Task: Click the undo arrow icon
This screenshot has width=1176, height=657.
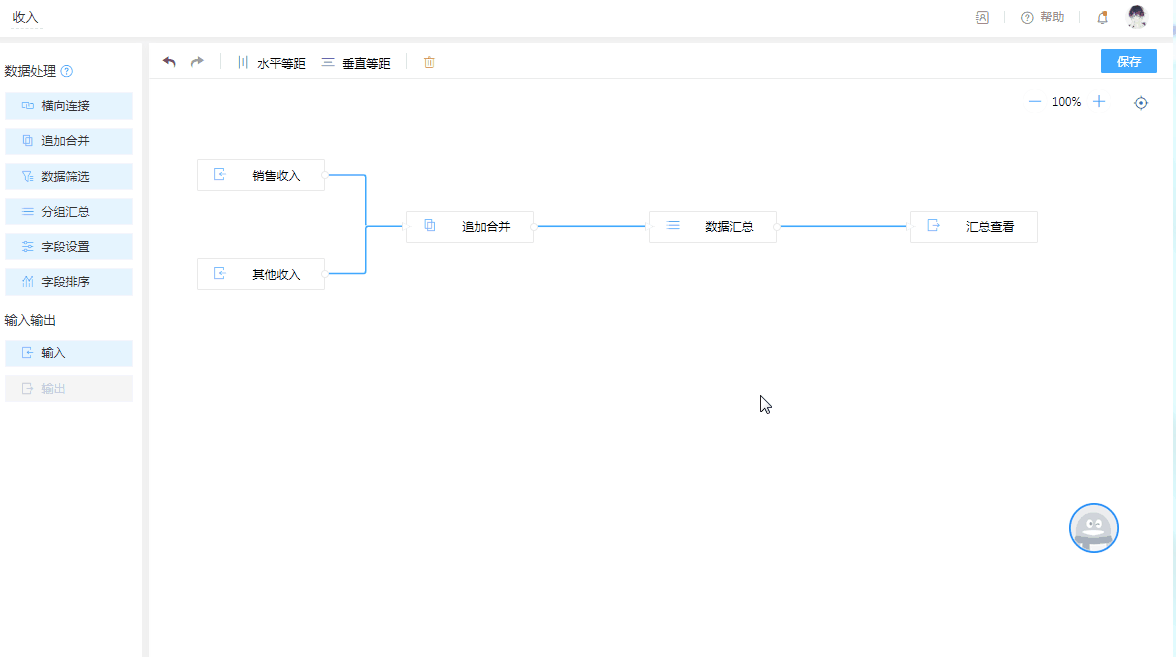Action: coord(169,62)
